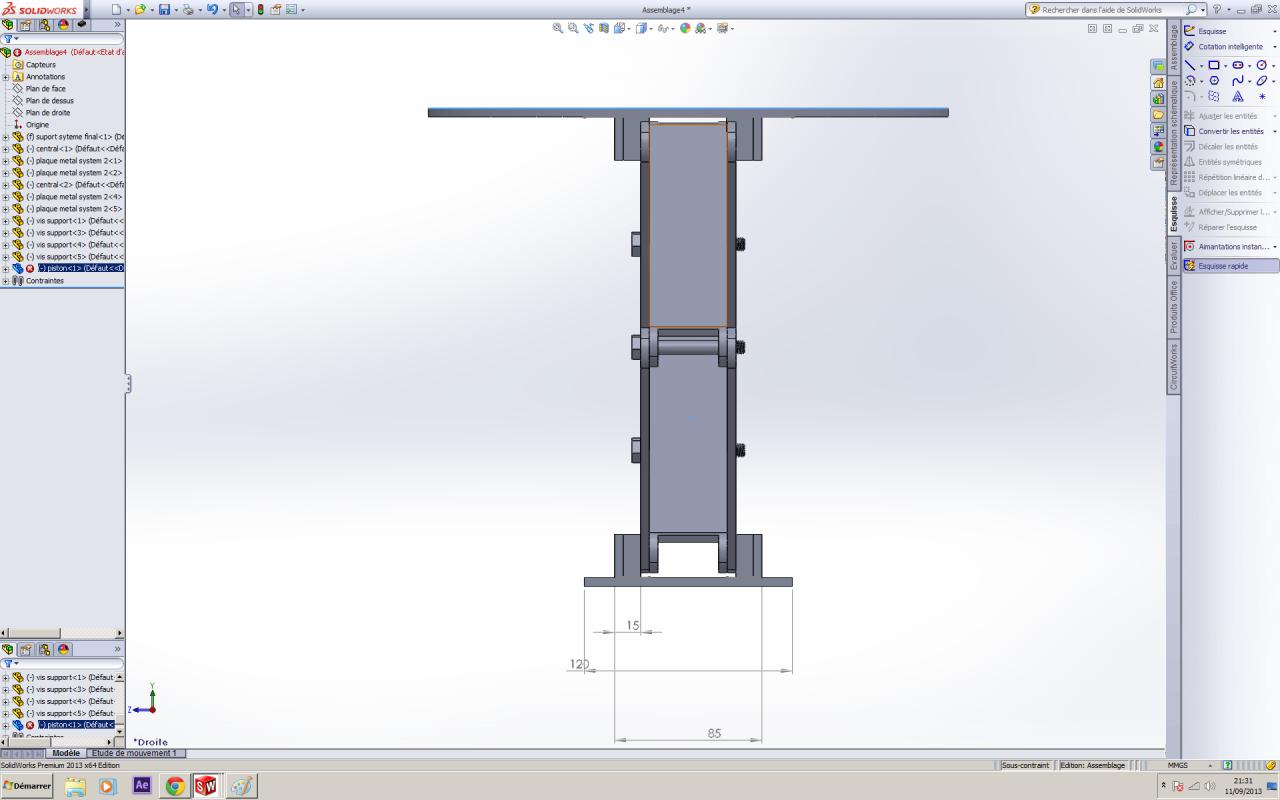
Task: Open the Options icon in the top toolbar
Action: 291,10
